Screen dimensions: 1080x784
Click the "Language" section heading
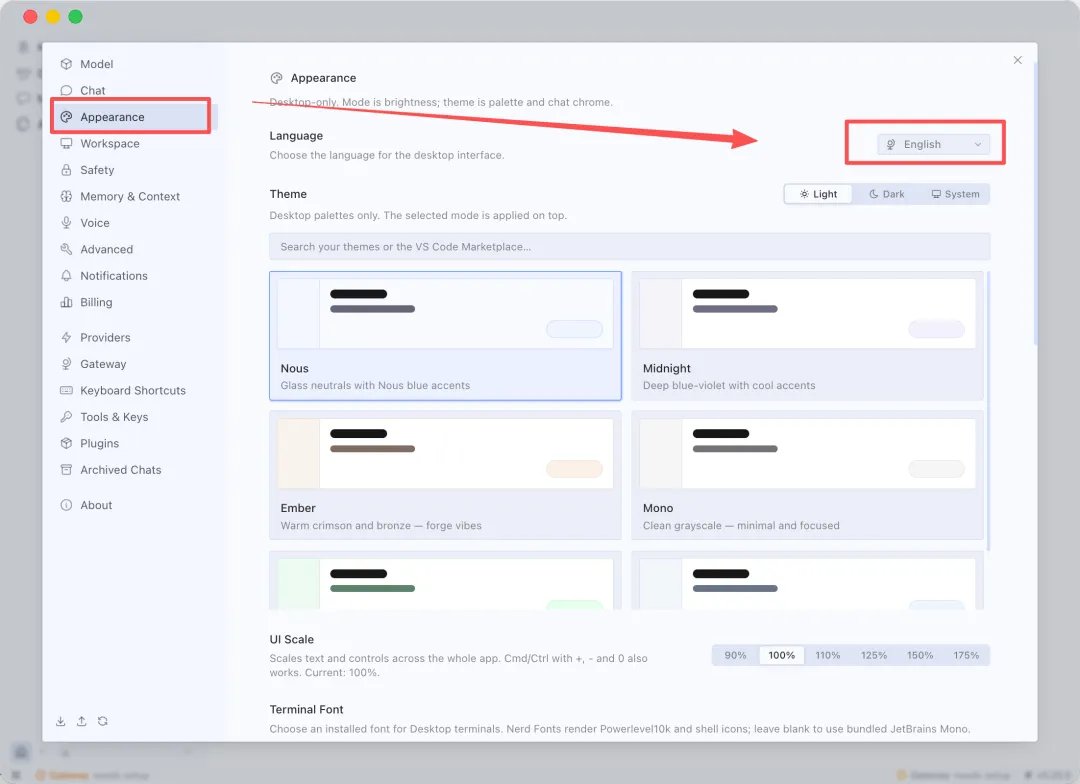(x=296, y=136)
